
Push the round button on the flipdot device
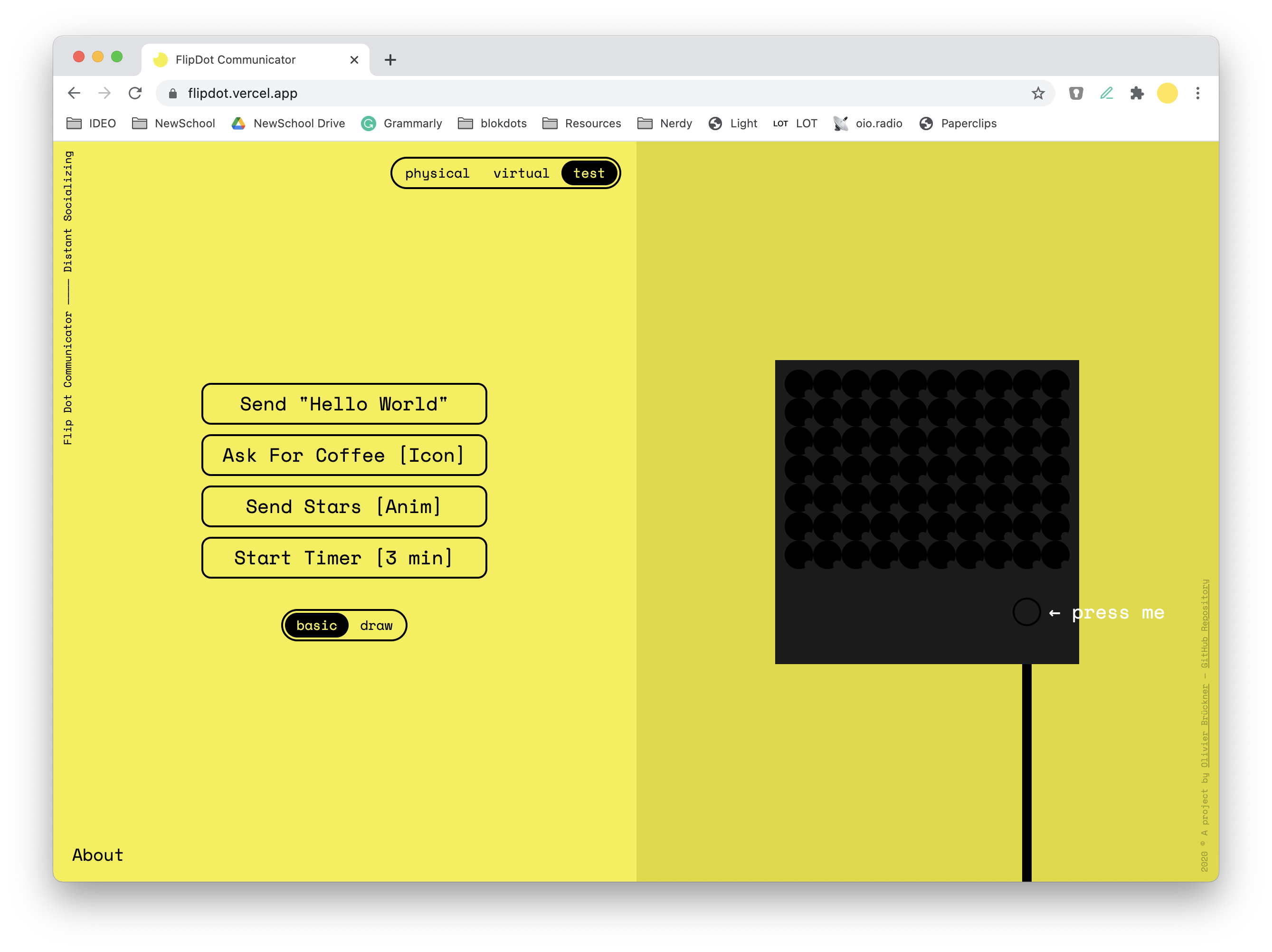(1026, 612)
